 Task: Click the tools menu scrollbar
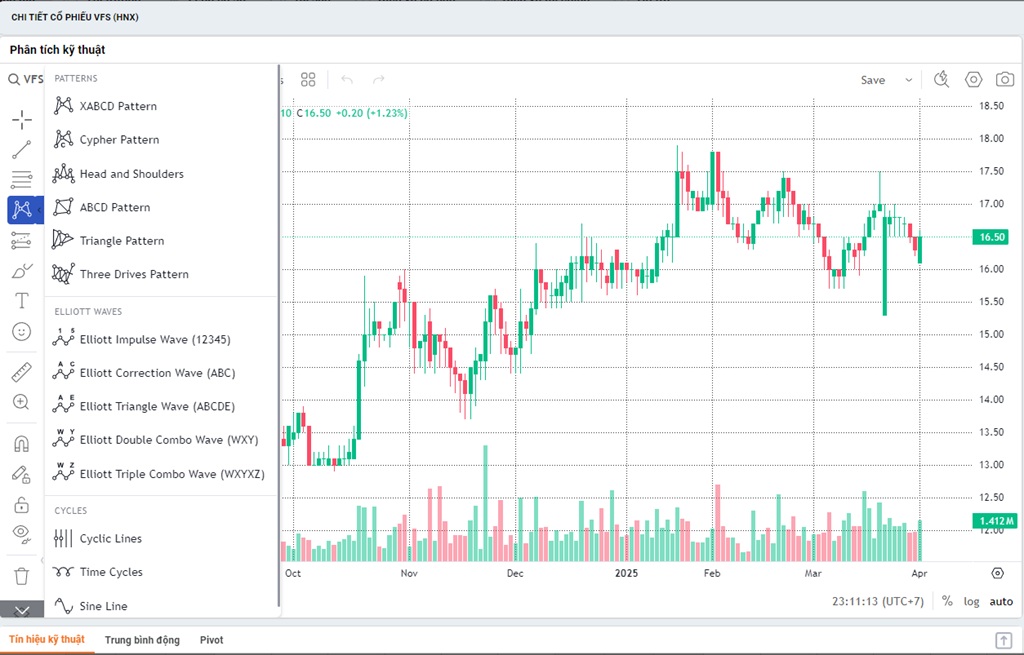click(279, 336)
